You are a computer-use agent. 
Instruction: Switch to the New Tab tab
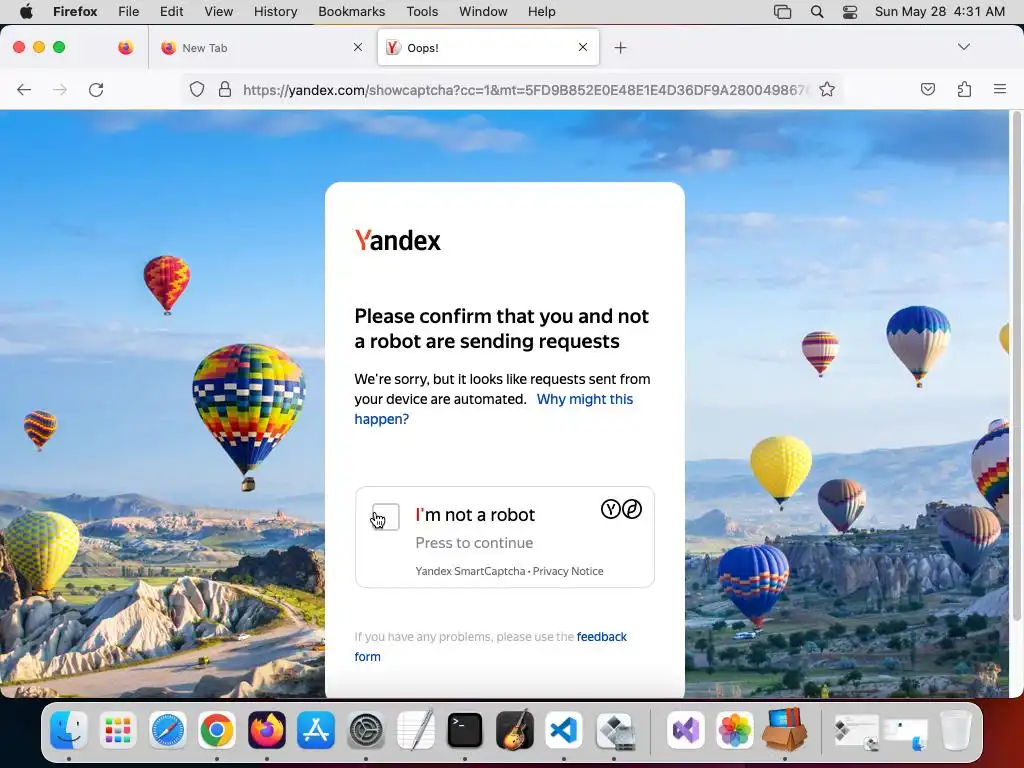262,48
